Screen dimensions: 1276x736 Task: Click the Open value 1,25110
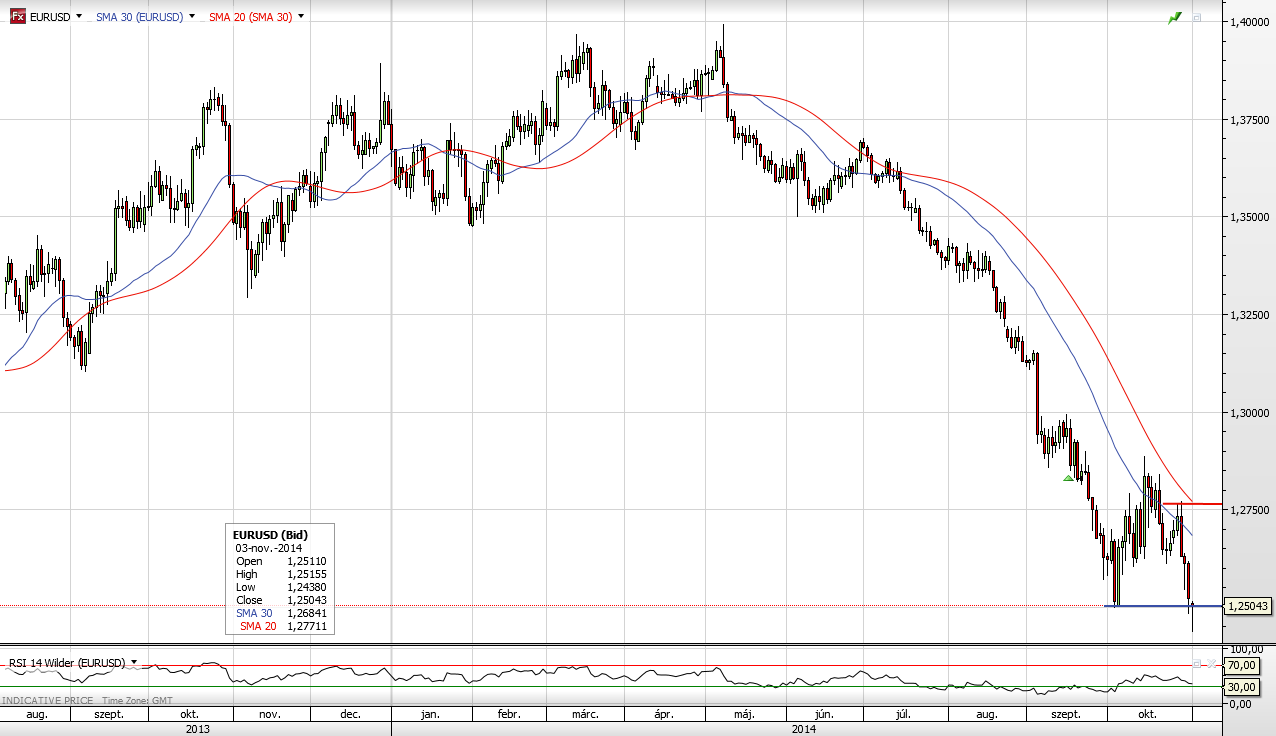[306, 561]
